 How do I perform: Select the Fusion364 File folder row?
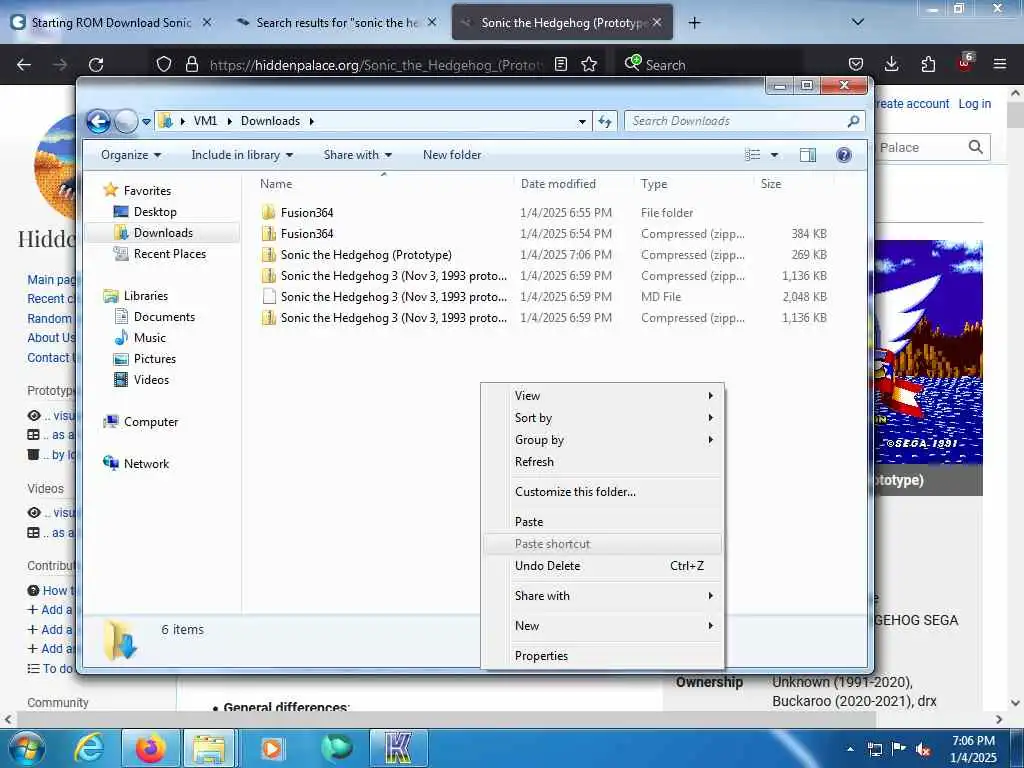pyautogui.click(x=543, y=212)
